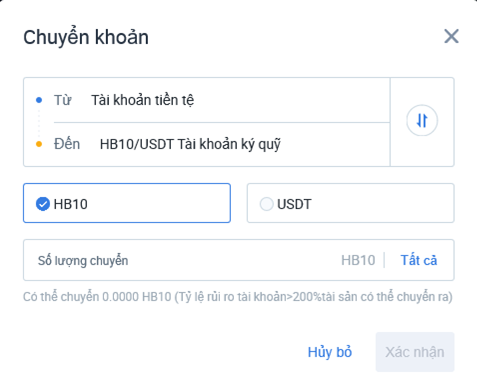Click the checked HB10 checkmark icon

tap(43, 204)
